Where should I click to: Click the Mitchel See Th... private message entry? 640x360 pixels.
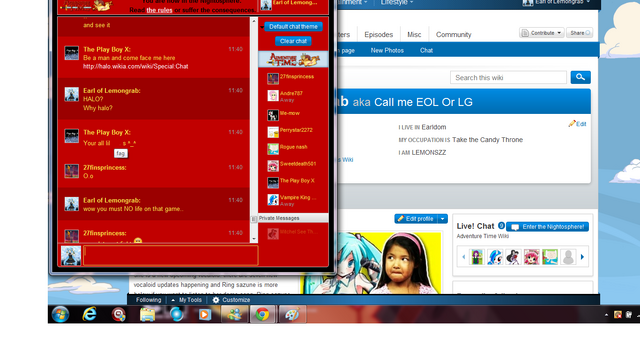293,233
